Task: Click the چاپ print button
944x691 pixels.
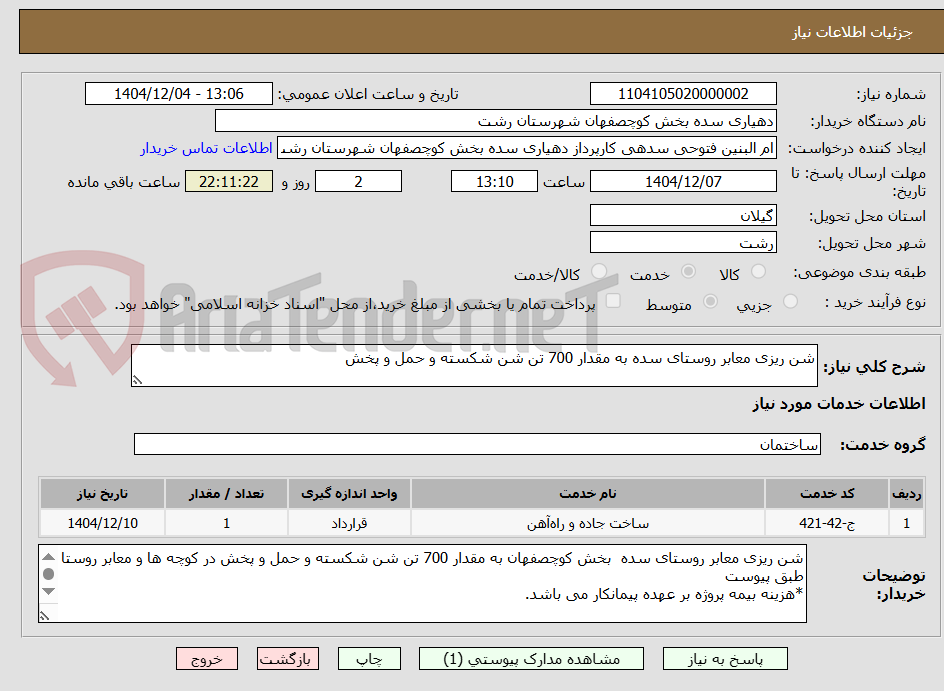Action: click(369, 659)
